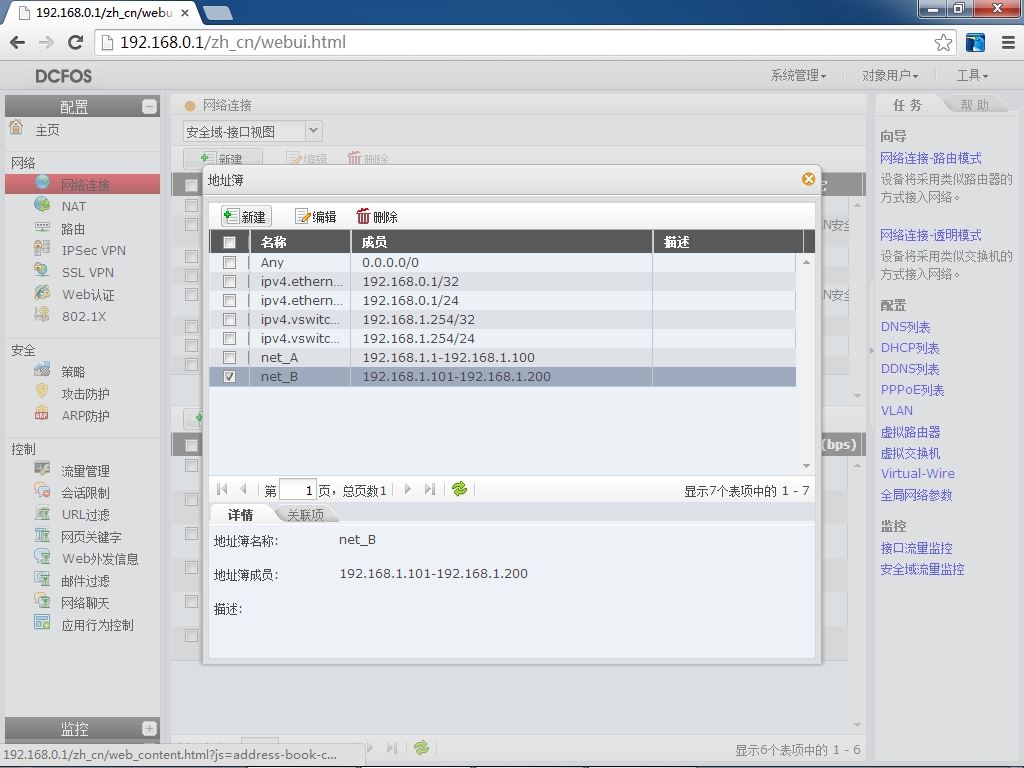Click address book list scroll-up arrow
The height and width of the screenshot is (768, 1024).
pyautogui.click(x=807, y=262)
